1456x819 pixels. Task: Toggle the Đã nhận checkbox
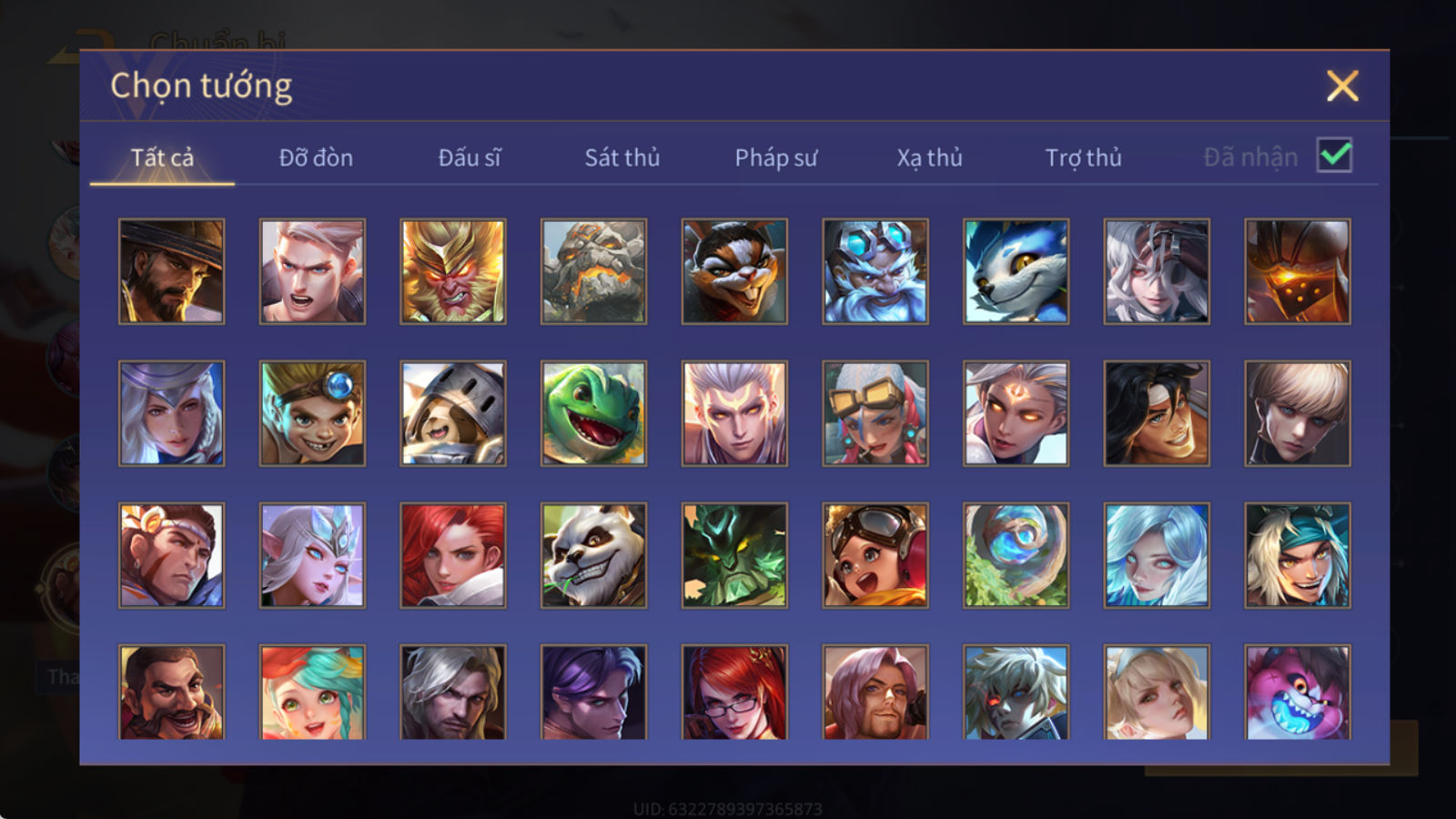click(x=1334, y=156)
